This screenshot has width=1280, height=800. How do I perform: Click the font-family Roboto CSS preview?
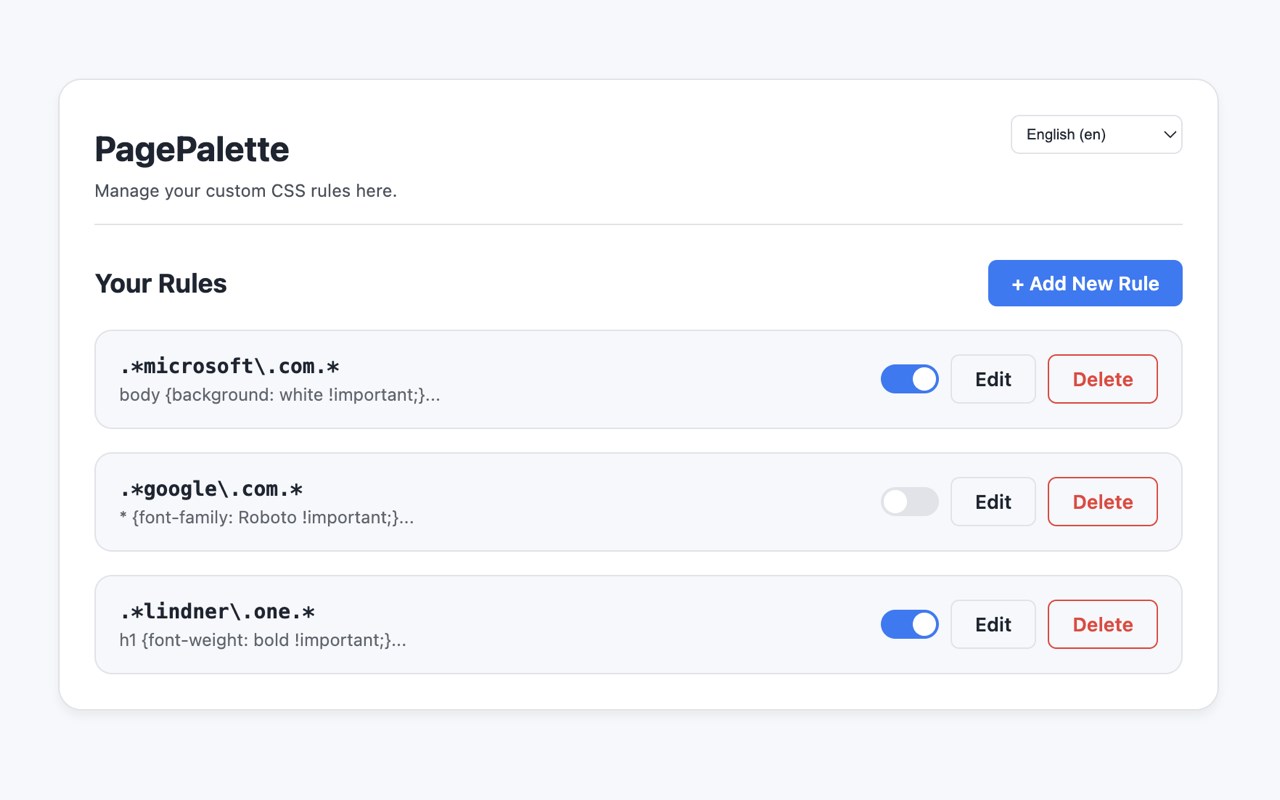coord(266,518)
